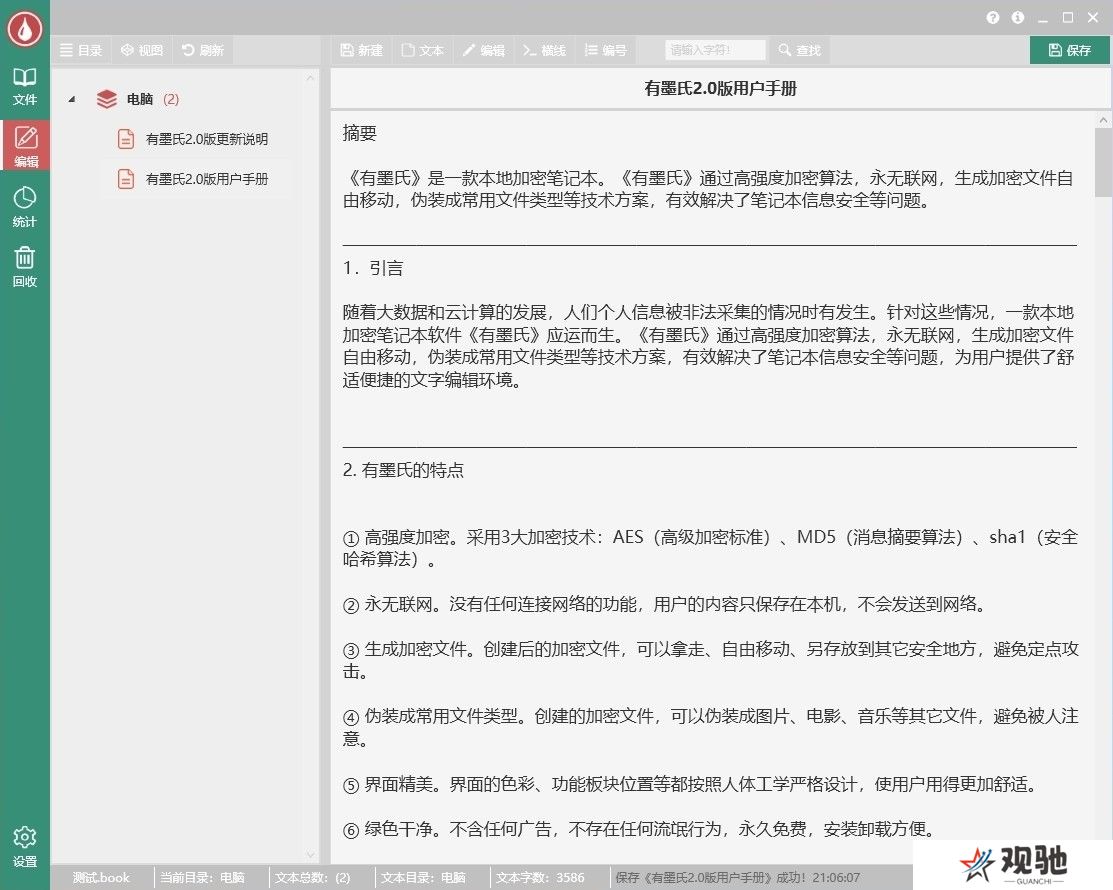Click the editor scrollbar up arrow

coord(1103,121)
